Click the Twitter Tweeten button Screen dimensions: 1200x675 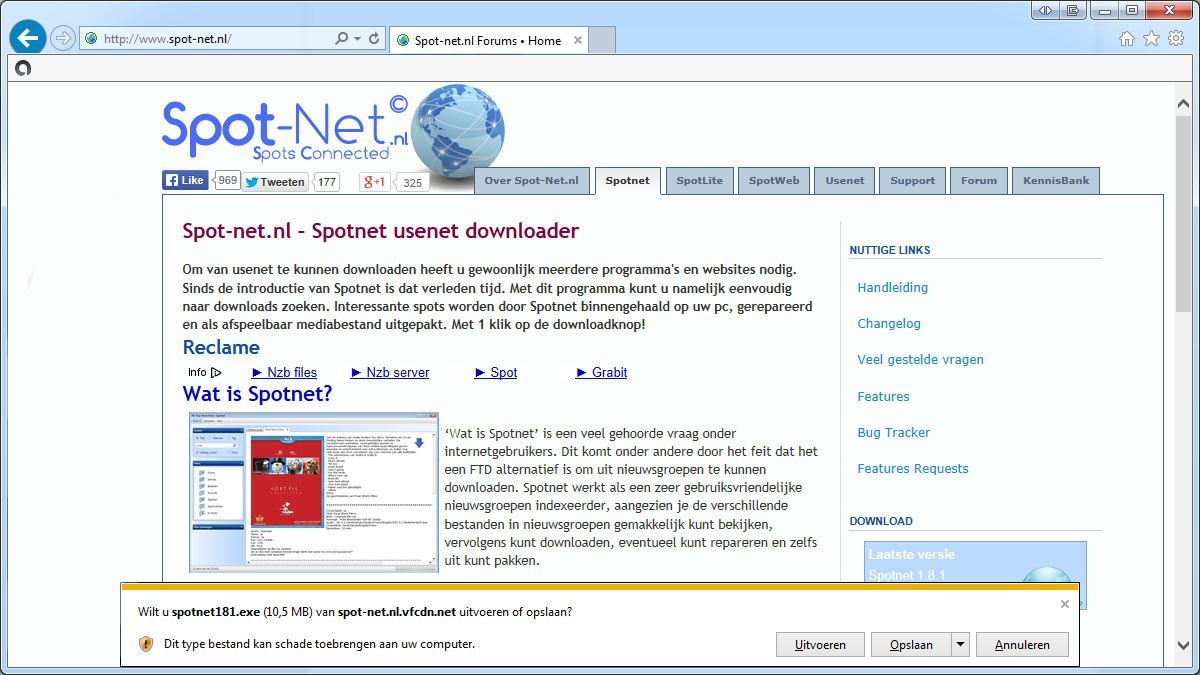pyautogui.click(x=275, y=182)
